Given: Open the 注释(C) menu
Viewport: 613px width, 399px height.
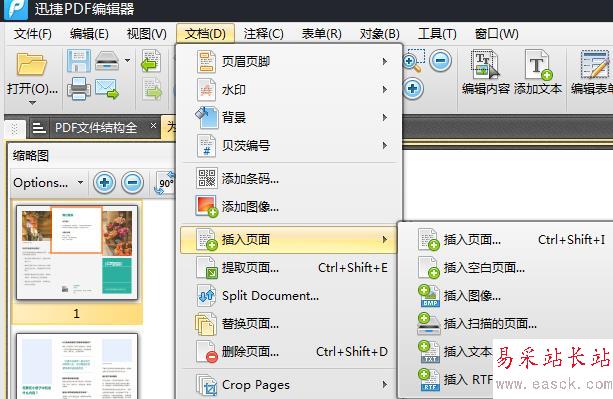Looking at the screenshot, I should coord(263,34).
